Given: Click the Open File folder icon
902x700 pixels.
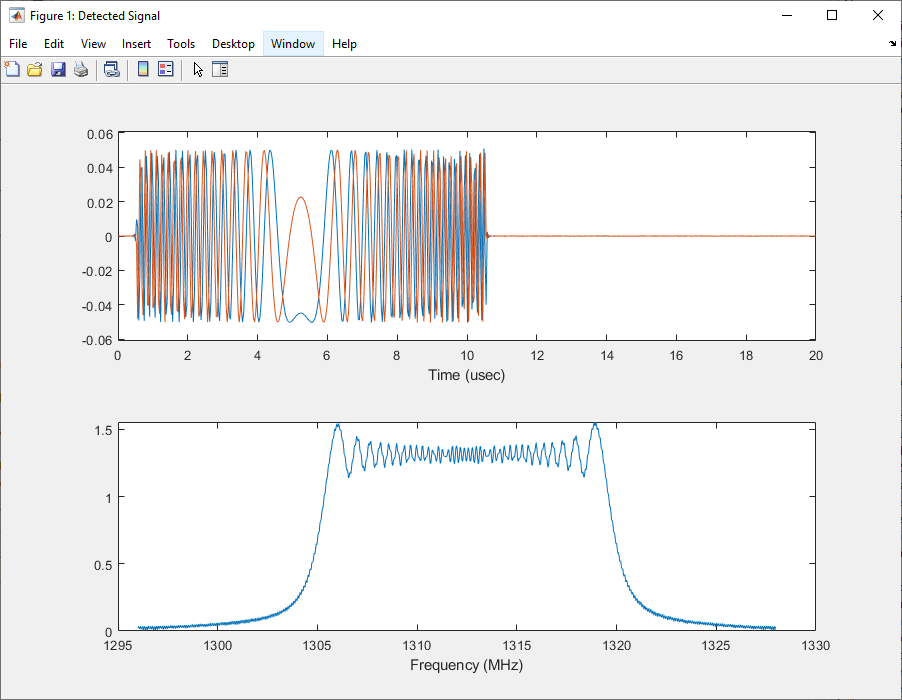Looking at the screenshot, I should pos(35,69).
